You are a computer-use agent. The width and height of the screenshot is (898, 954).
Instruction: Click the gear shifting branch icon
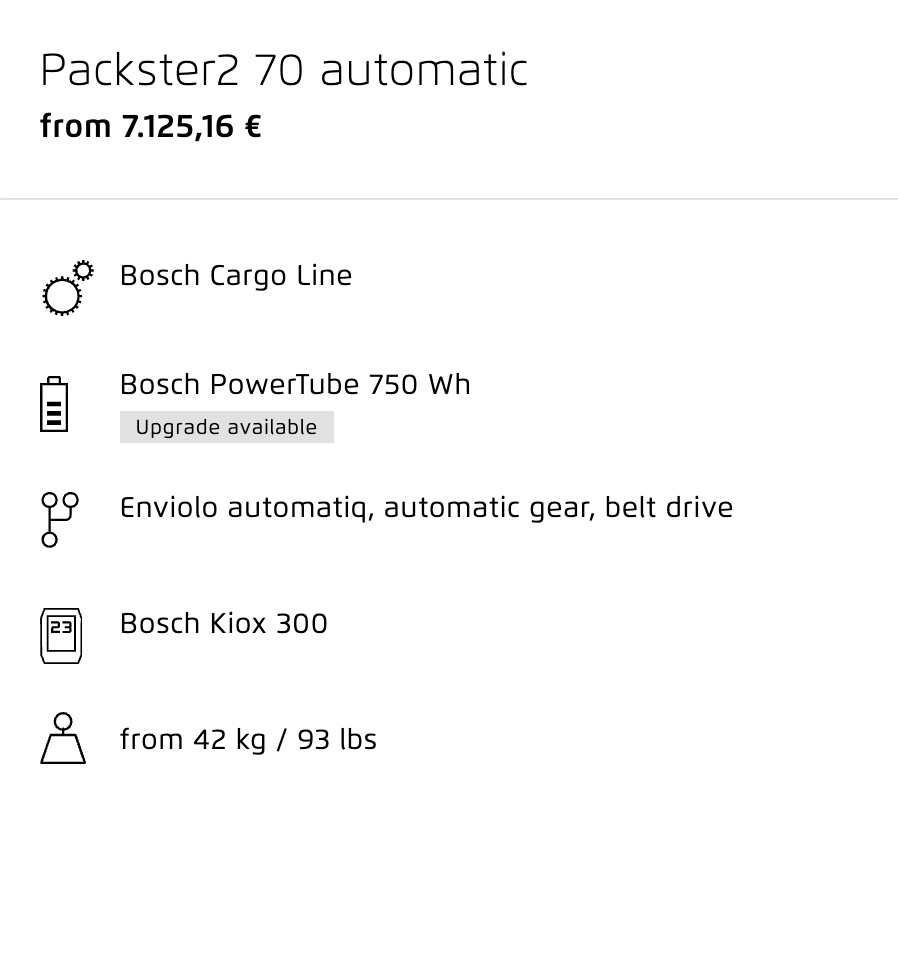pos(59,519)
